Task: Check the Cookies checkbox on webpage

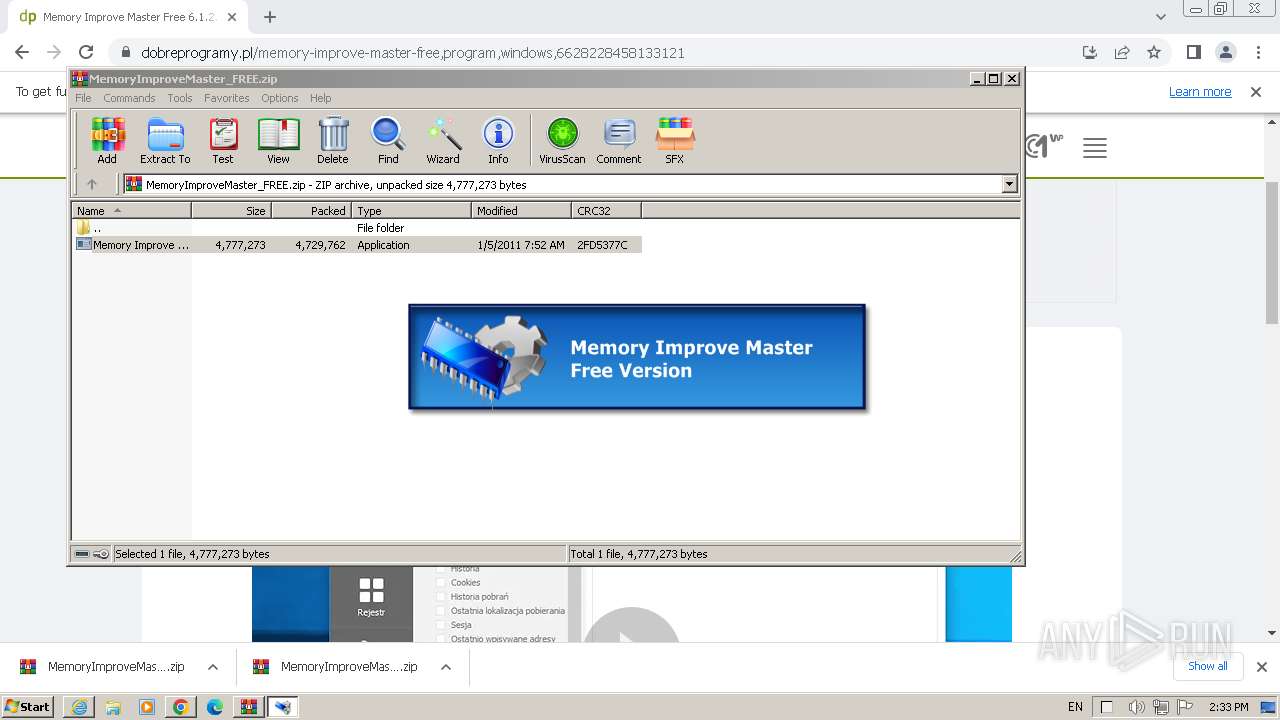Action: (x=441, y=583)
